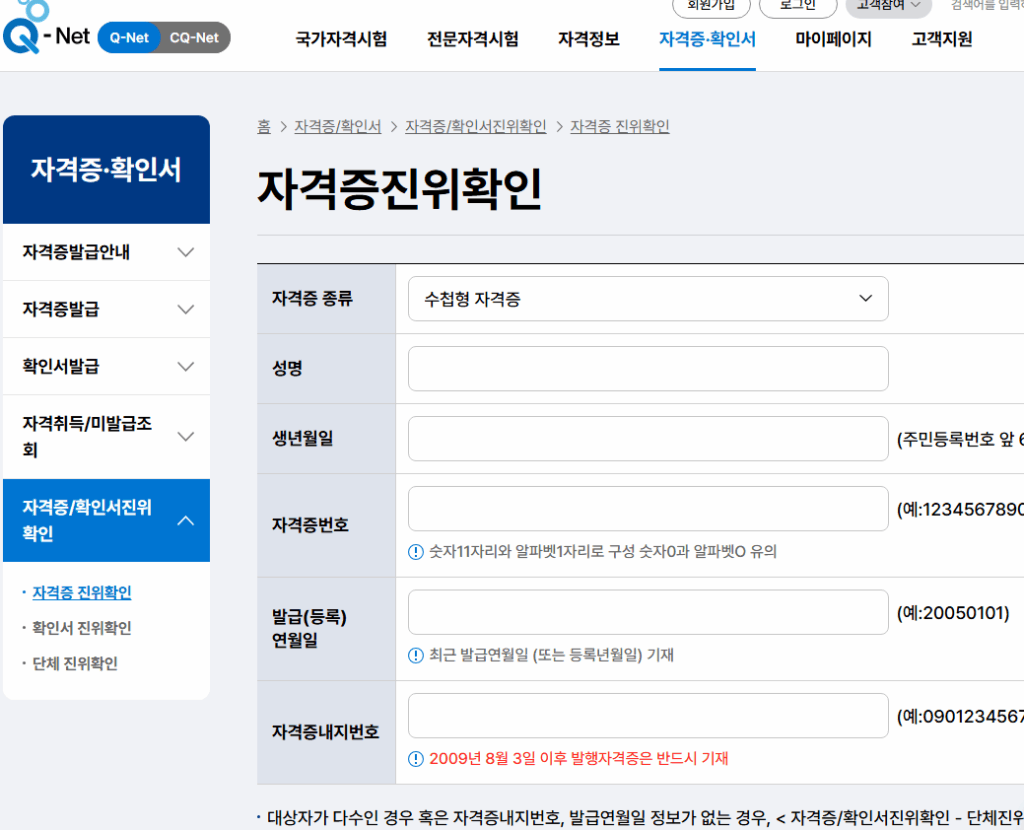The height and width of the screenshot is (830, 1024).
Task: Open the 고객참여 dropdown
Action: (888, 6)
